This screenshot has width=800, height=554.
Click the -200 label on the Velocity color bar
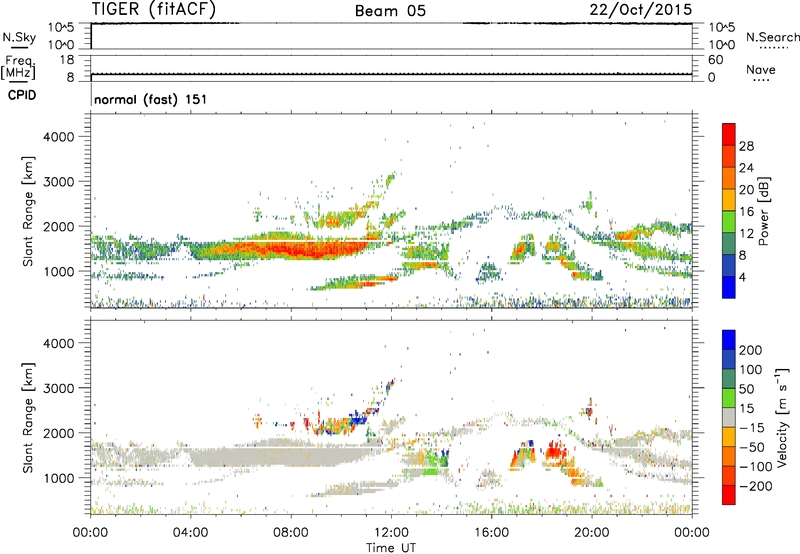(756, 486)
